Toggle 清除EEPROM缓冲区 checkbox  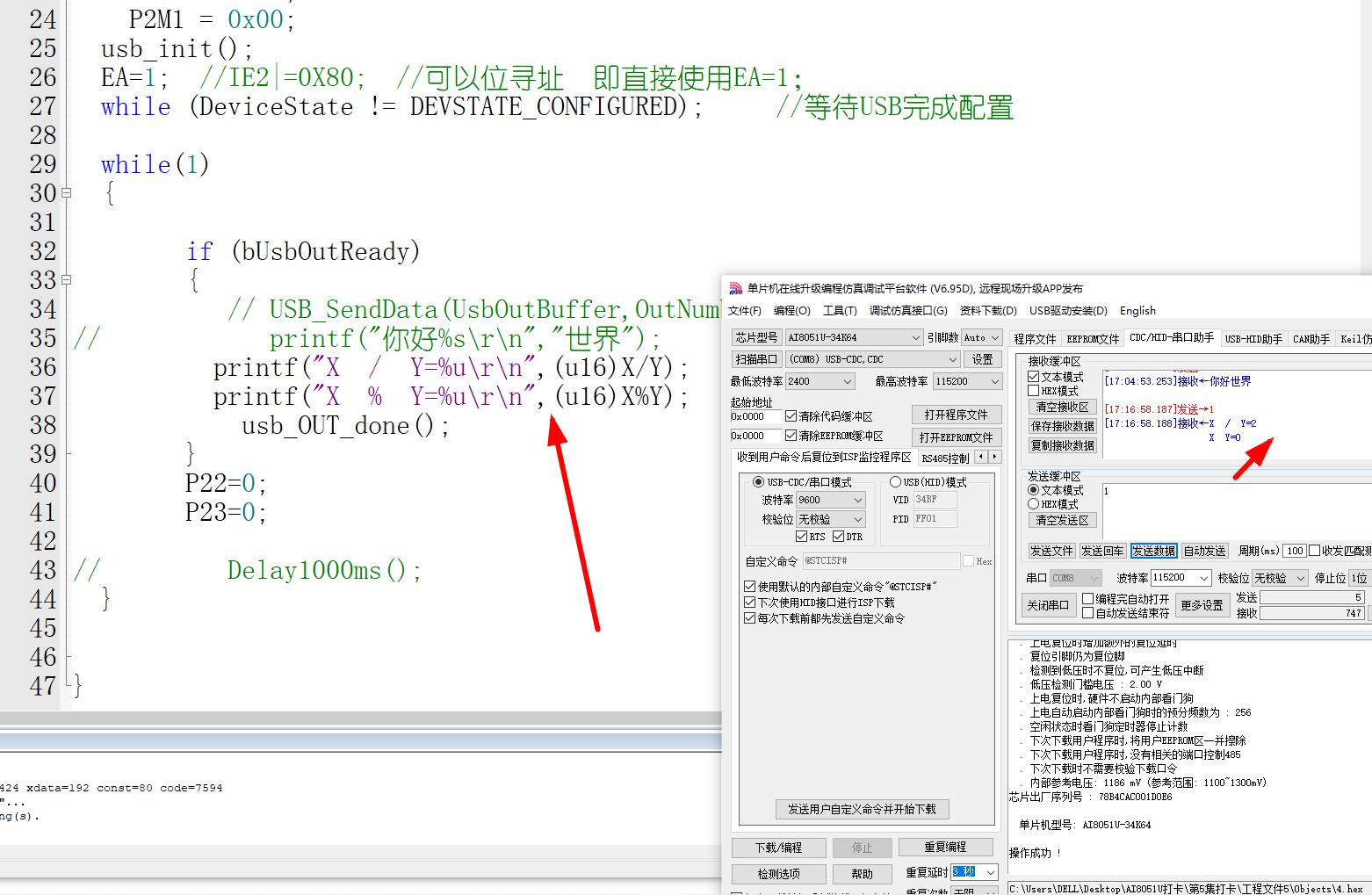pyautogui.click(x=791, y=436)
